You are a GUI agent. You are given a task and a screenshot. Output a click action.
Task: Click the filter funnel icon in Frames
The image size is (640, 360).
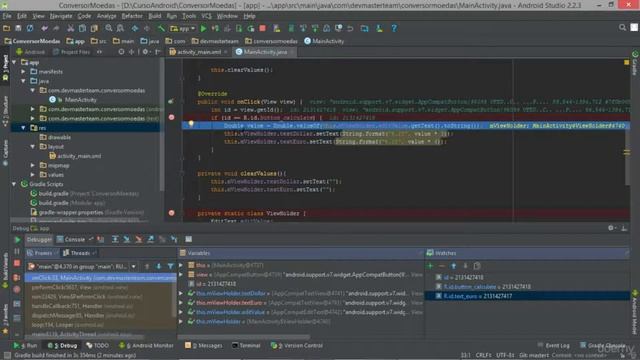click(171, 266)
